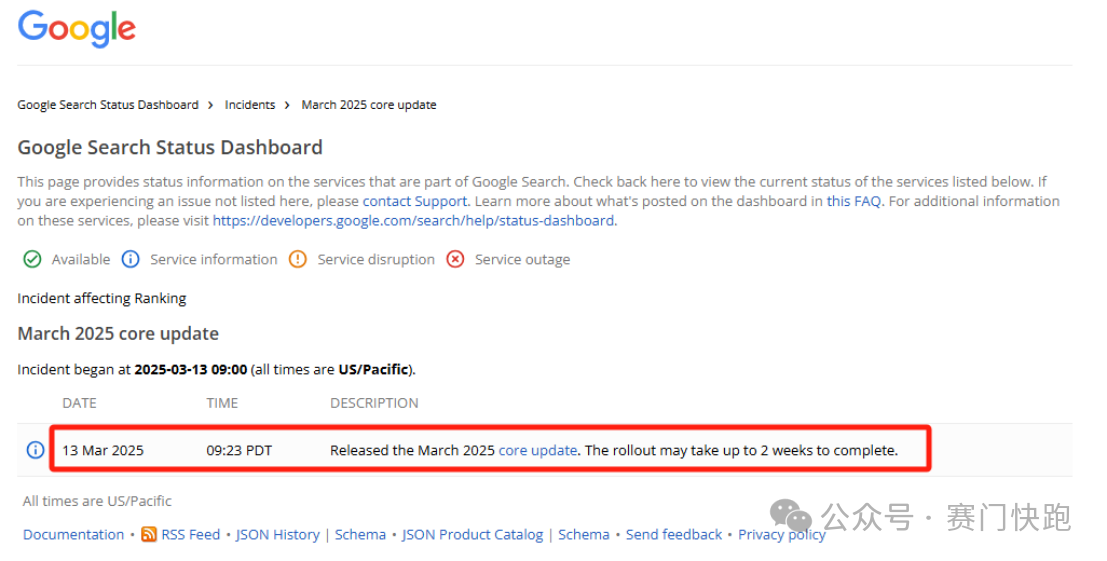1107x561 pixels.
Task: Open the Google Search Status Dashboard breadcrumb
Action: [107, 105]
